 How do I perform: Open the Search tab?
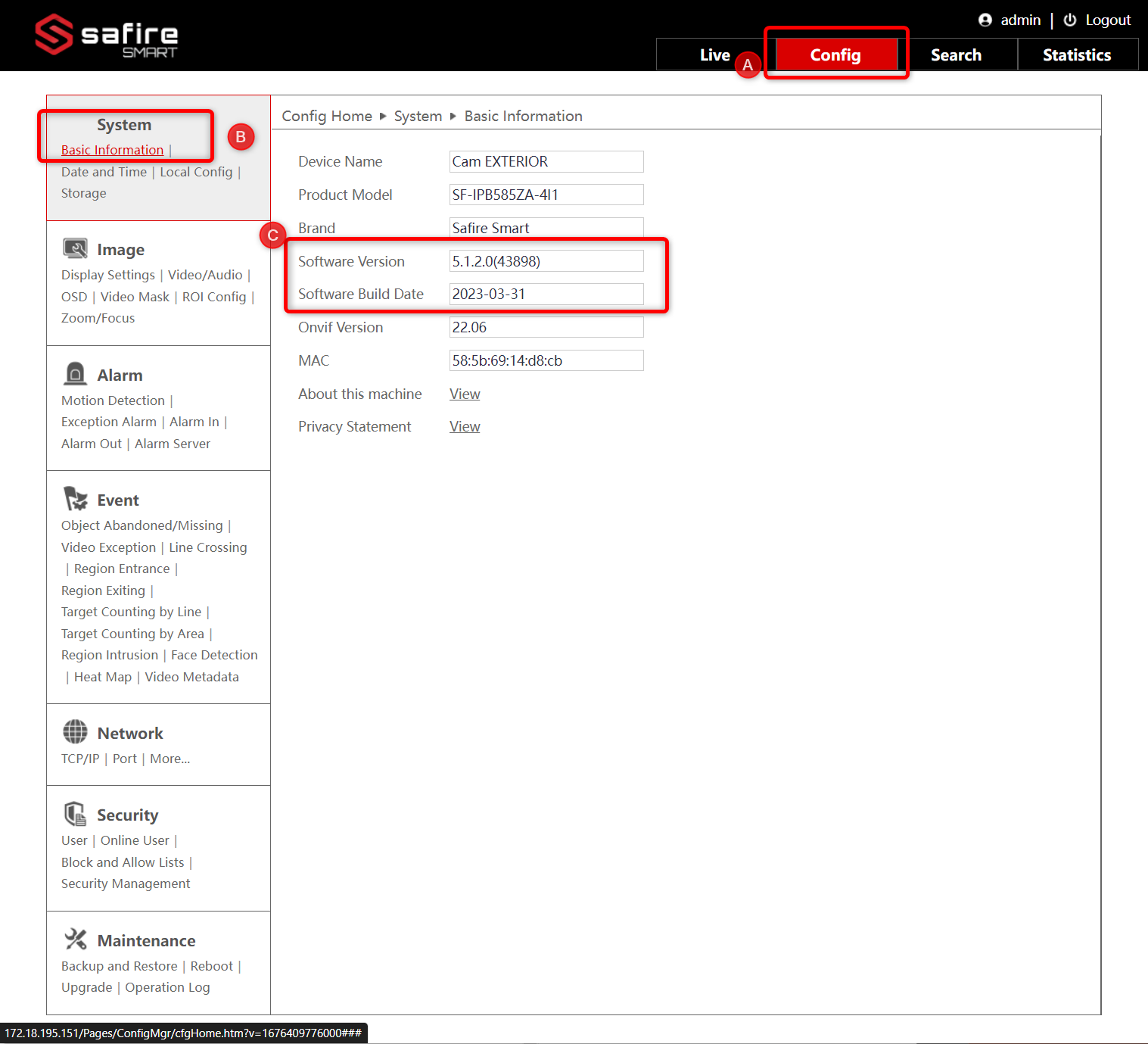coord(956,55)
